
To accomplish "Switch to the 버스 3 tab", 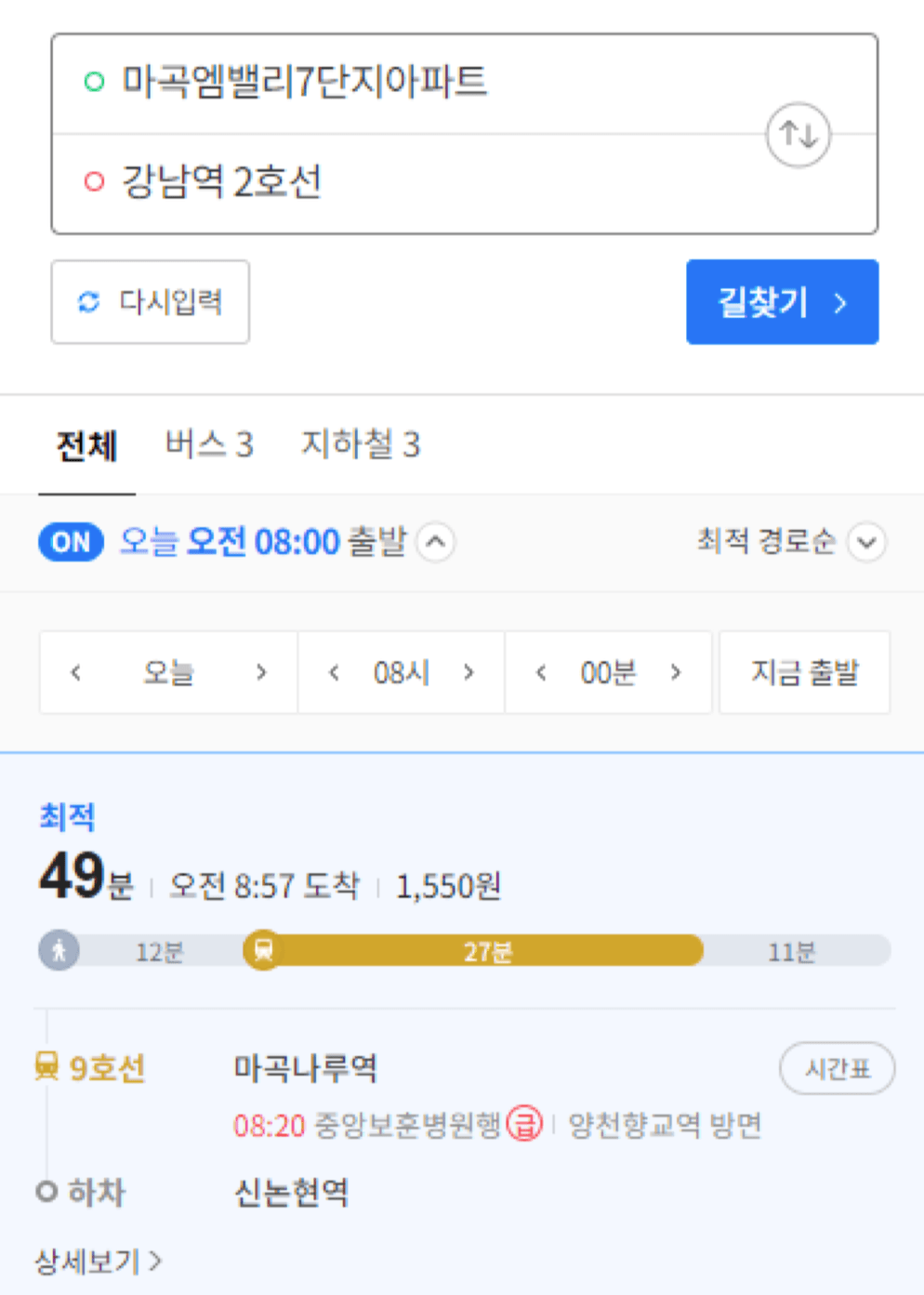I will pos(209,444).
